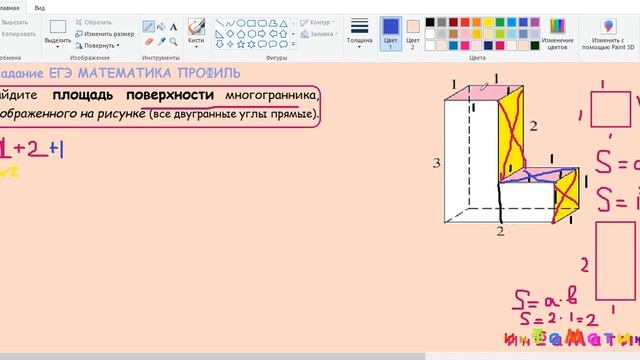Choose the right triangle shape

coord(220,34)
